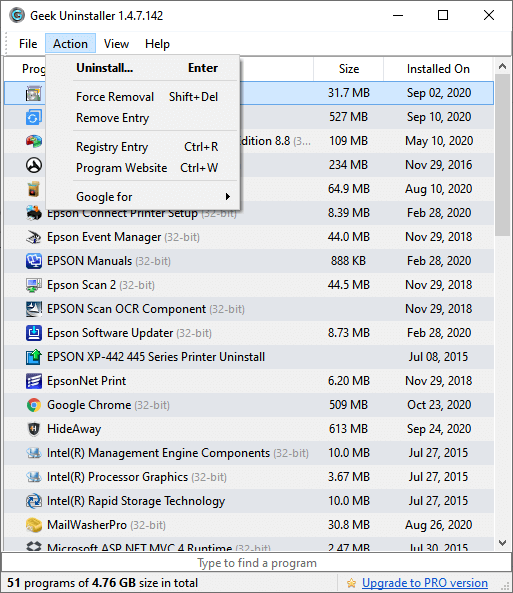Select Intel(R) Rapid Storage Technology text
The image size is (513, 593).
[x=136, y=501]
